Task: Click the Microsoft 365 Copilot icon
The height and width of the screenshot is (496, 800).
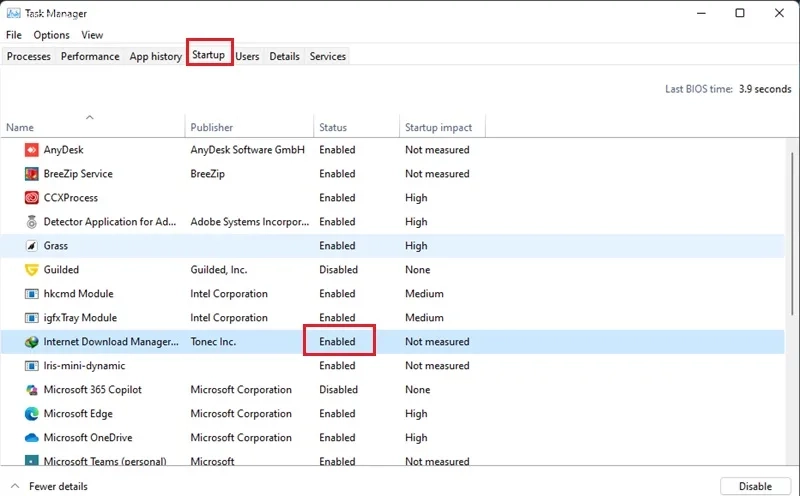Action: 32,390
